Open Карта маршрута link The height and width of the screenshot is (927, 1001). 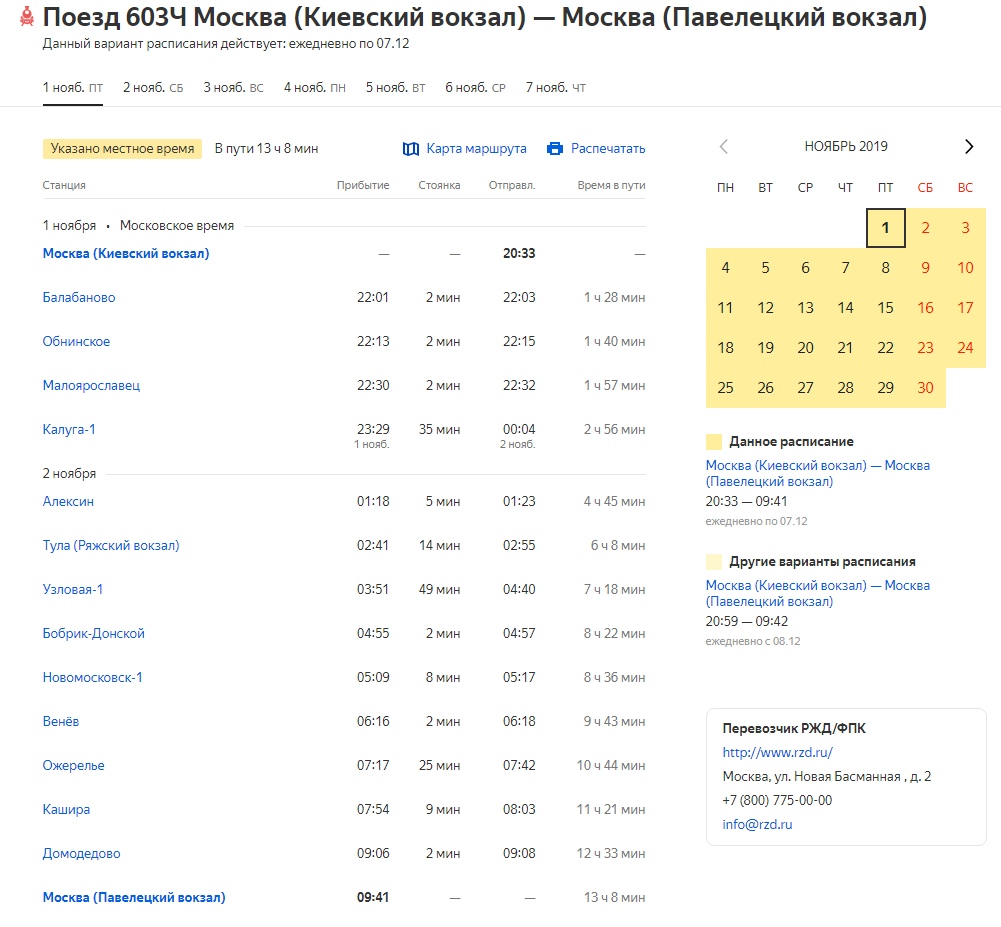tap(476, 149)
